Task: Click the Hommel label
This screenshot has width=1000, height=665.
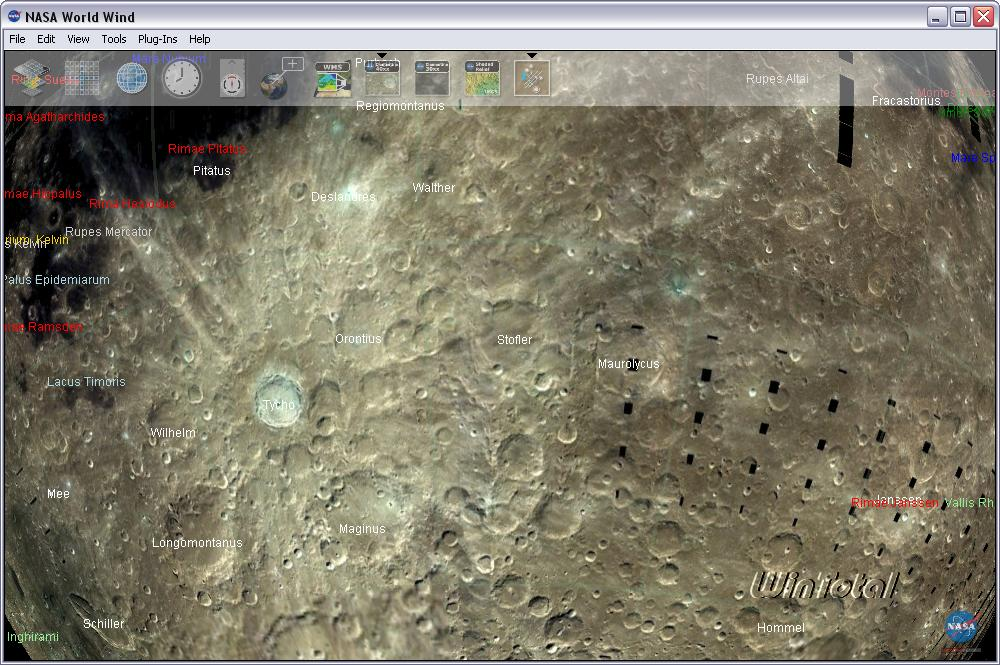Action: (781, 627)
